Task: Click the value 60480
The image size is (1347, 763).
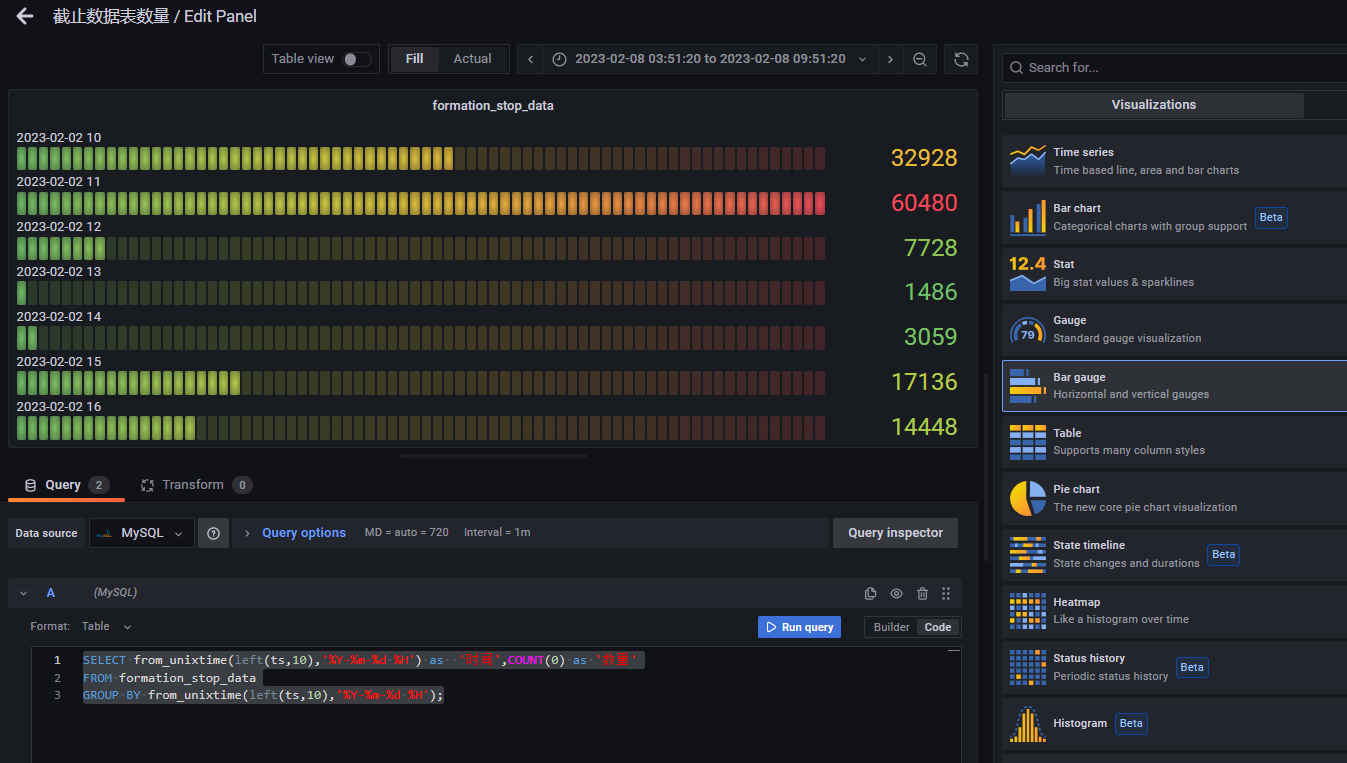Action: coord(924,203)
